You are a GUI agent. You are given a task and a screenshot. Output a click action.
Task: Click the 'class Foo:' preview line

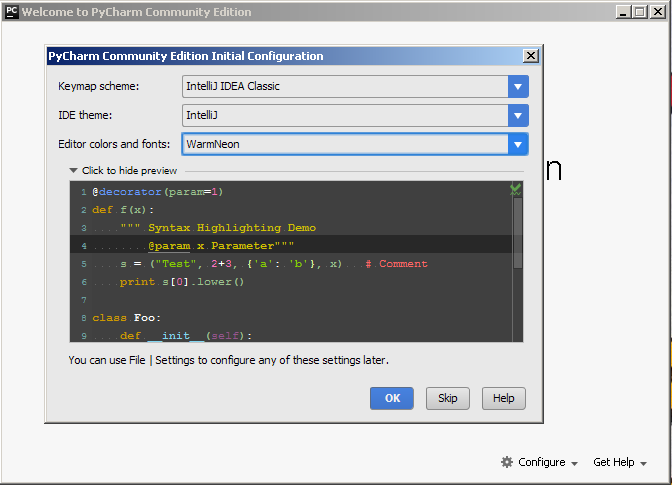(x=126, y=318)
